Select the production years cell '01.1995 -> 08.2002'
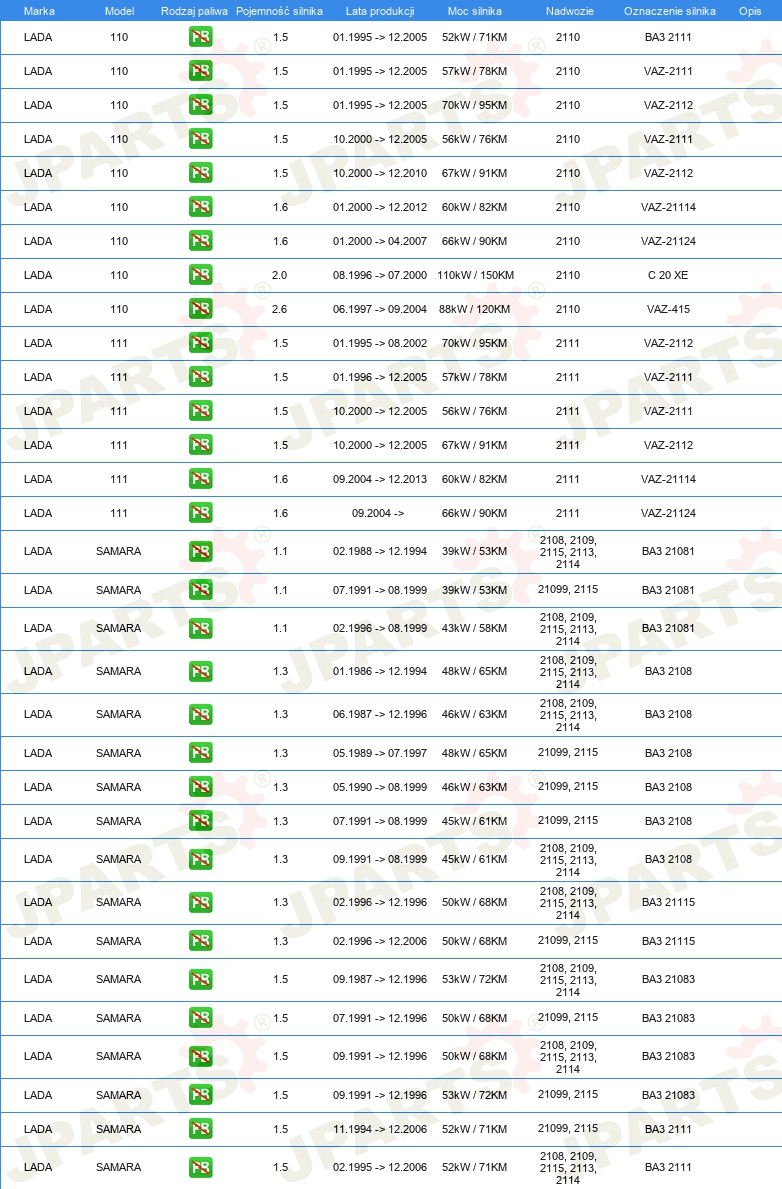The image size is (782, 1189). click(380, 344)
